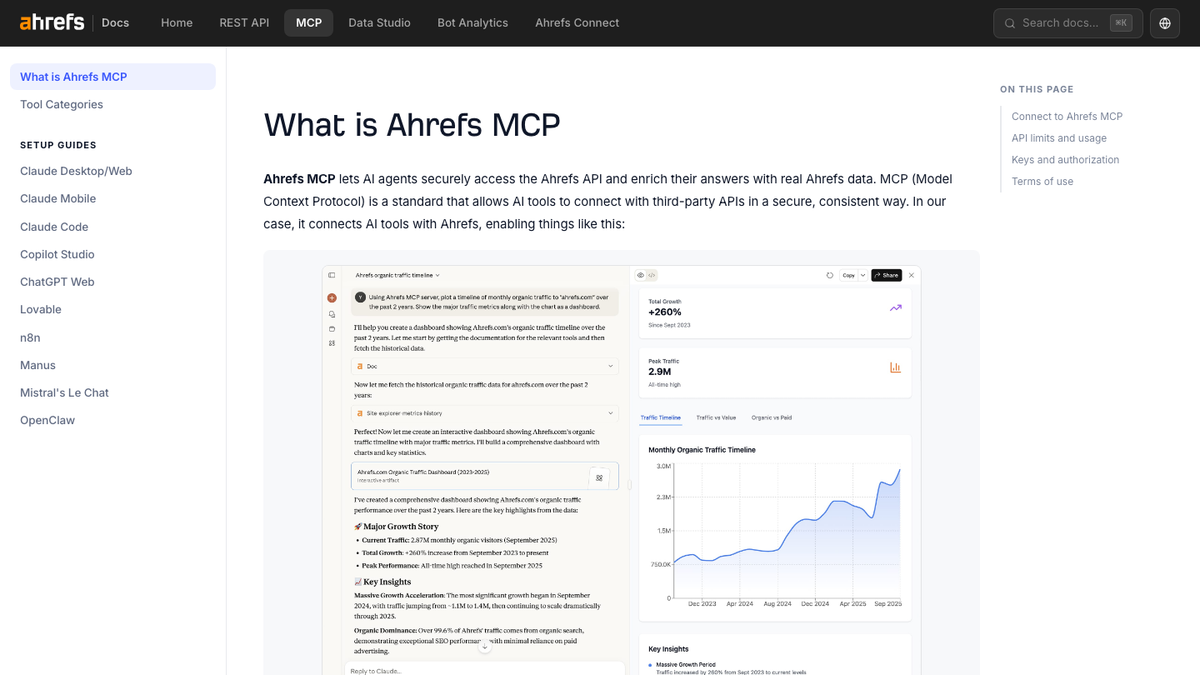
Task: Click the magnifier icon in search box
Action: tap(1010, 23)
